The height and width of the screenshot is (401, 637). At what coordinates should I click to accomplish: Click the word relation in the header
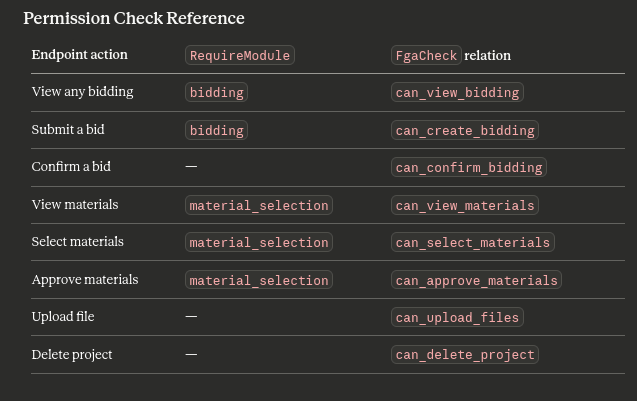[x=488, y=55]
